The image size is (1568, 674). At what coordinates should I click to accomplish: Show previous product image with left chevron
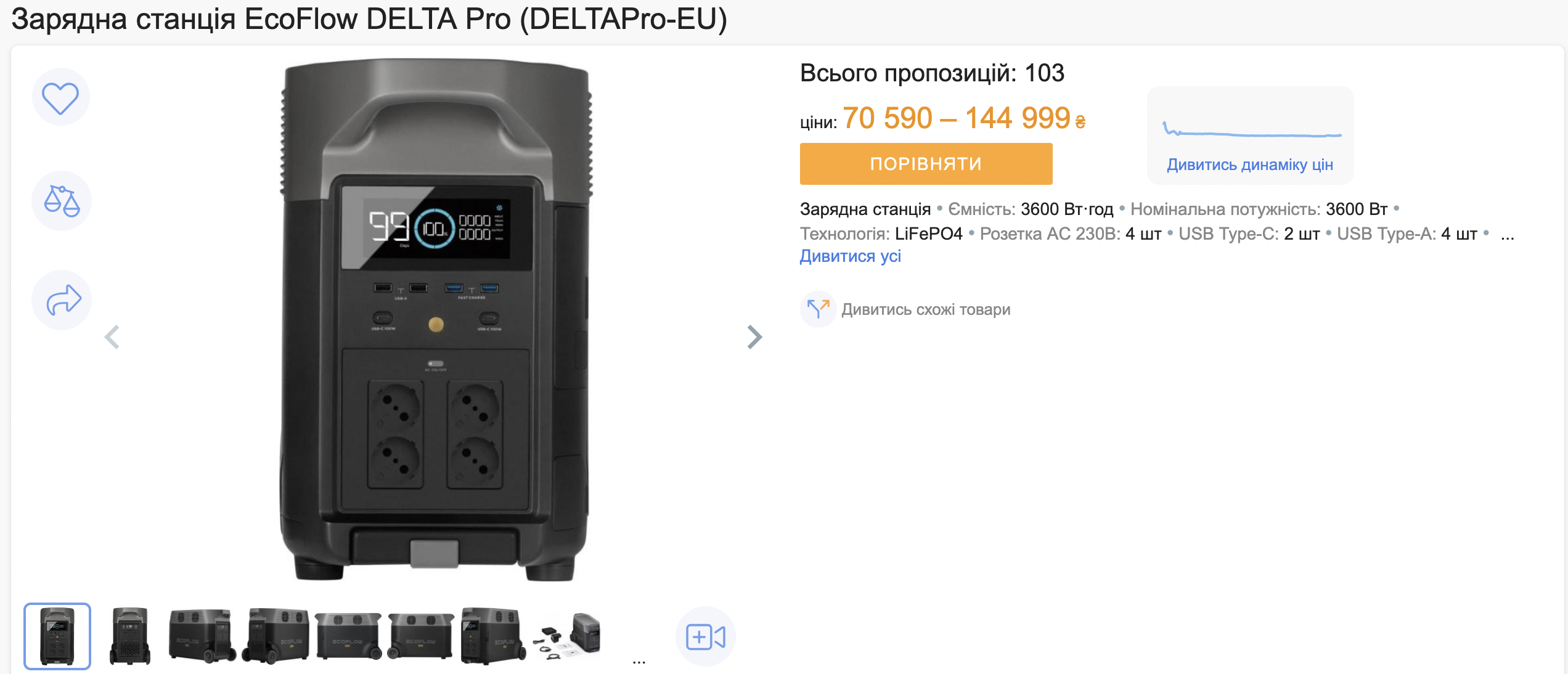(112, 337)
